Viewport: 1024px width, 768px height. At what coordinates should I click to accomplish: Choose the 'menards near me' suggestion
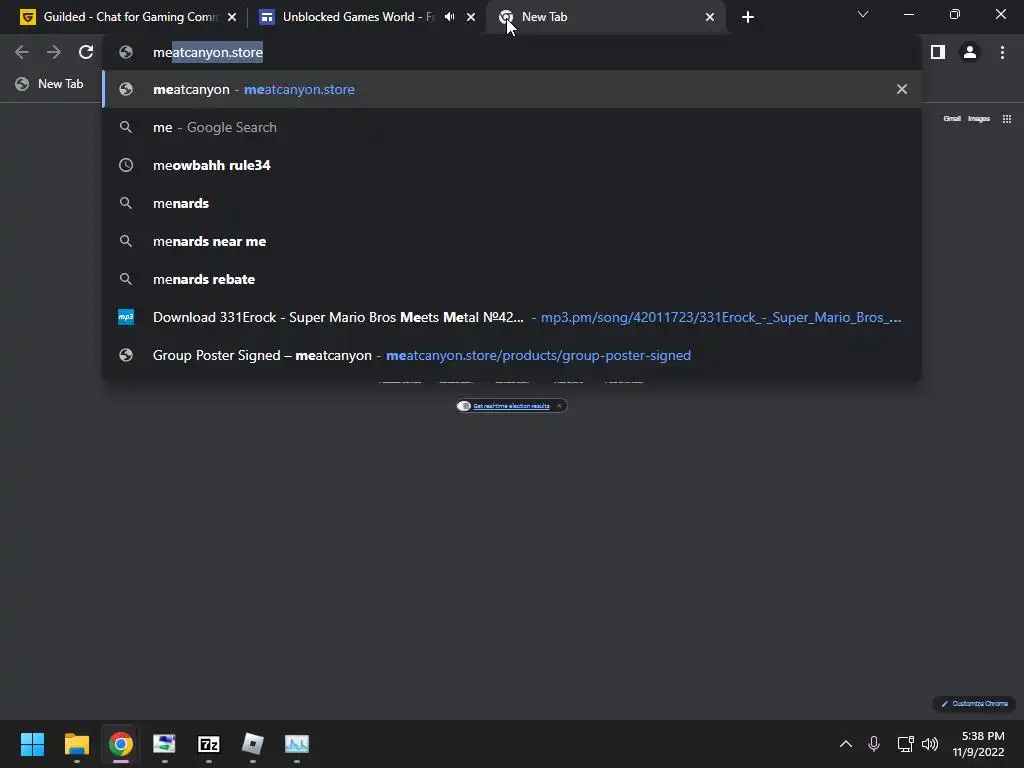click(x=512, y=241)
